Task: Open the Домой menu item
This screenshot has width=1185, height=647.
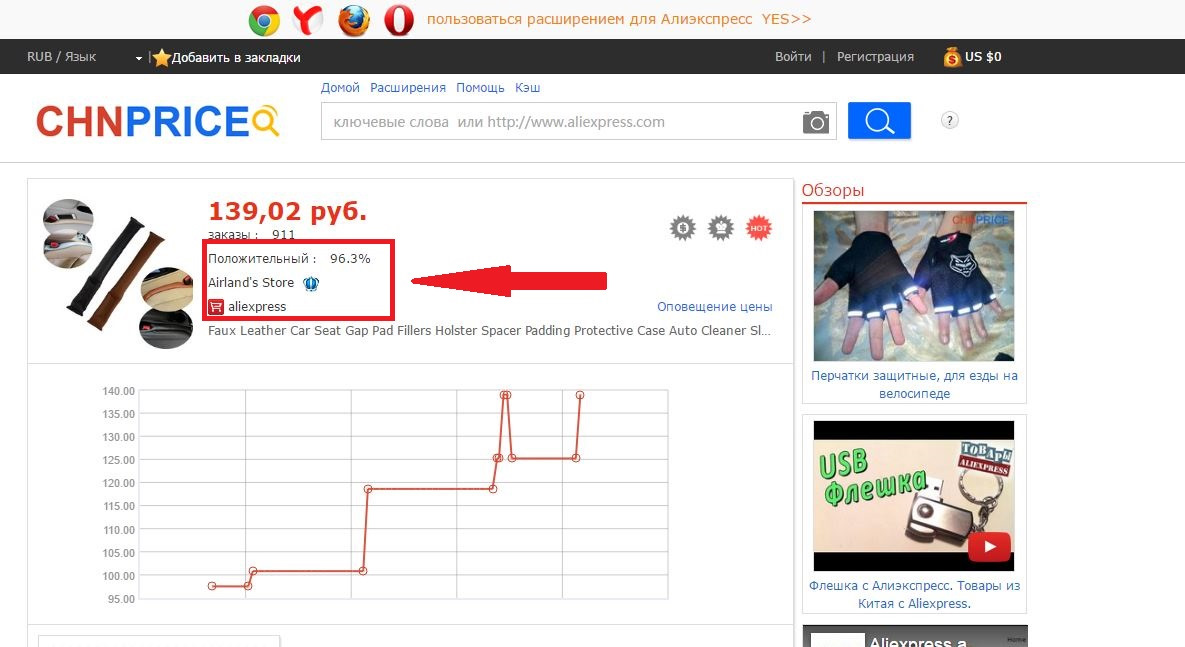Action: (x=340, y=88)
